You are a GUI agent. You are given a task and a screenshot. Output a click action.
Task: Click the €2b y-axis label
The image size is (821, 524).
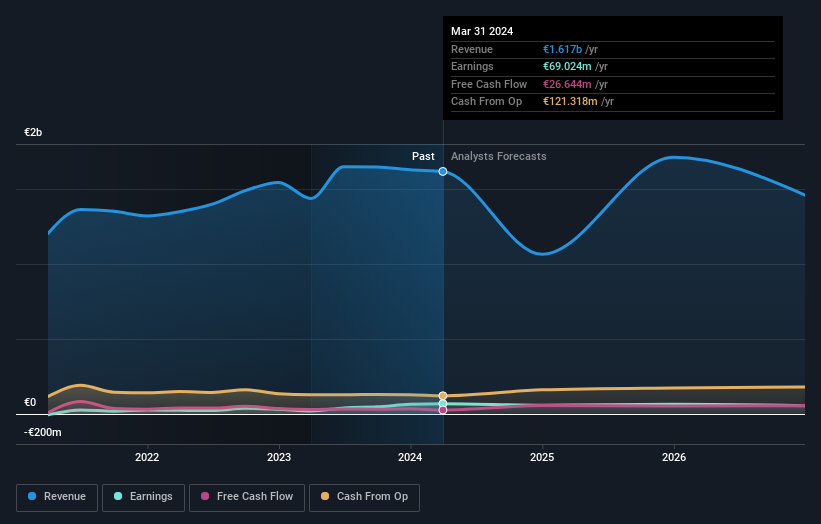(x=33, y=132)
